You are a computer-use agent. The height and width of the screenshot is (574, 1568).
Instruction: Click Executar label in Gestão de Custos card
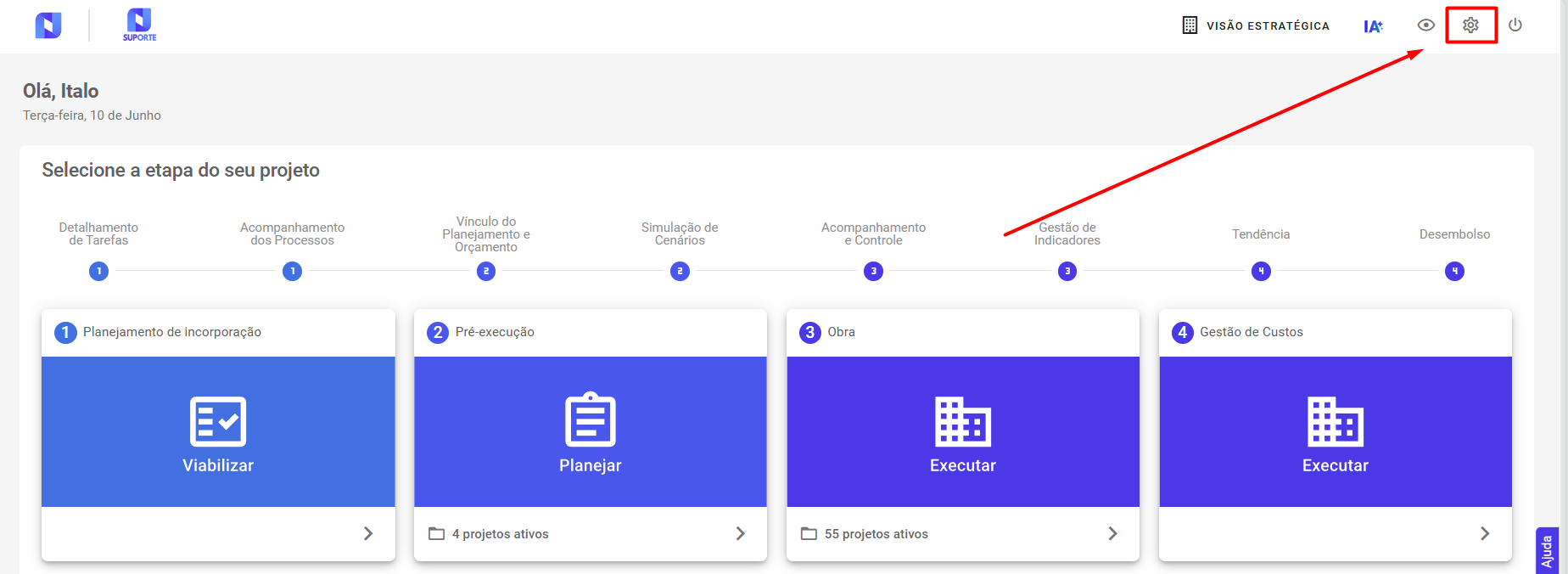pos(1336,465)
